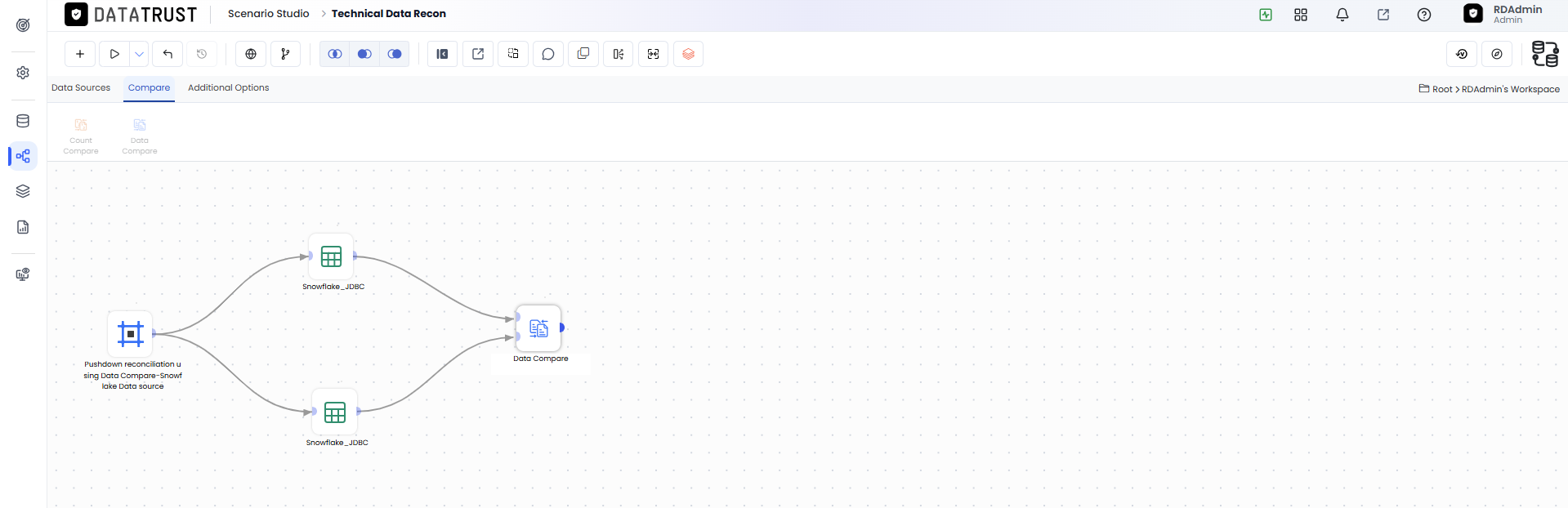Viewport: 1568px width, 508px height.
Task: Open the comment bubble icon
Action: (548, 54)
